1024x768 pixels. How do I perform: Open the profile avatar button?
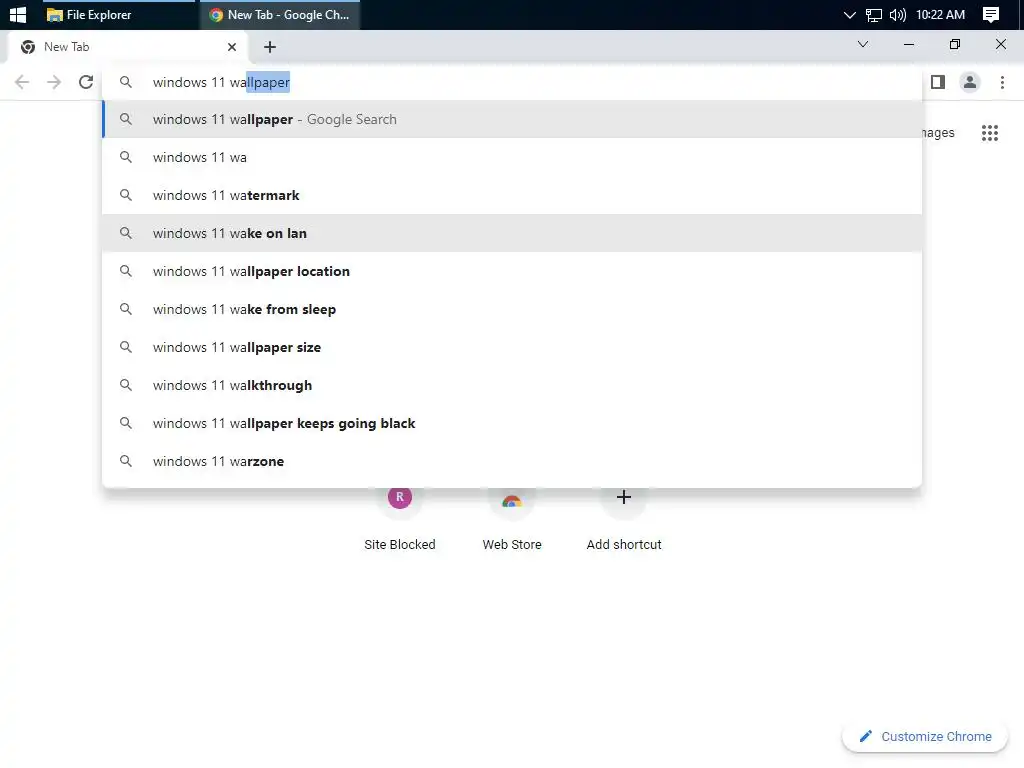pos(970,82)
